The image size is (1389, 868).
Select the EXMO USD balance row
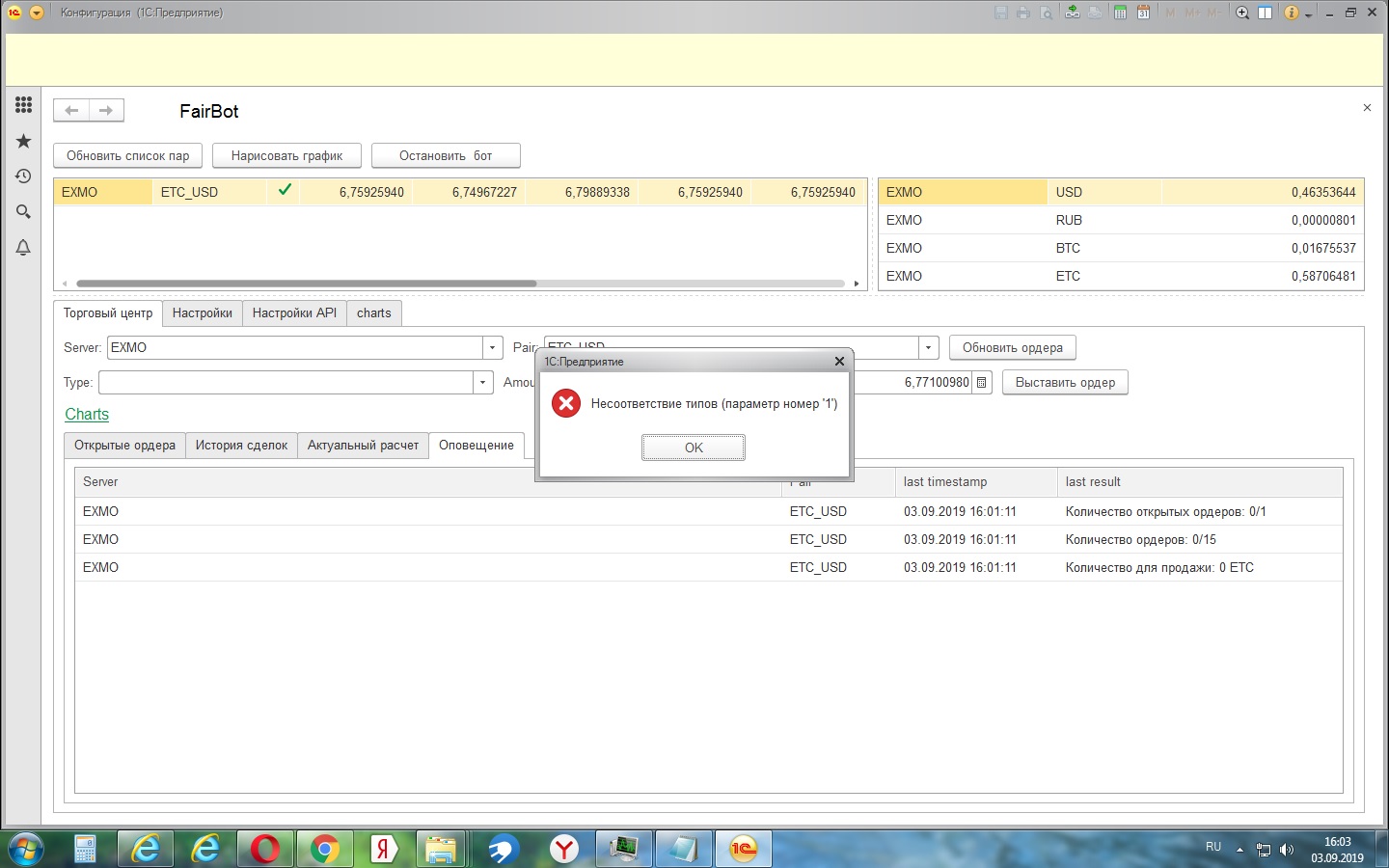[x=1121, y=192]
